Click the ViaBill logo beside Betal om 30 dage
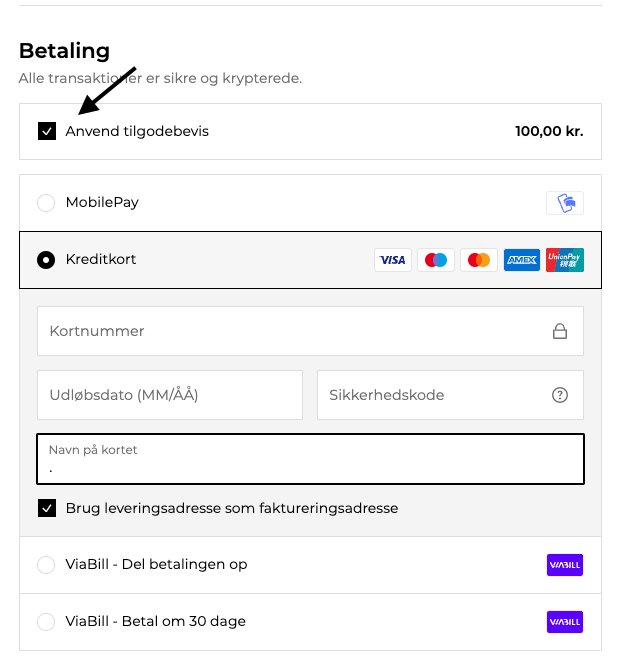Screen dimensions: 632x665 (565, 622)
